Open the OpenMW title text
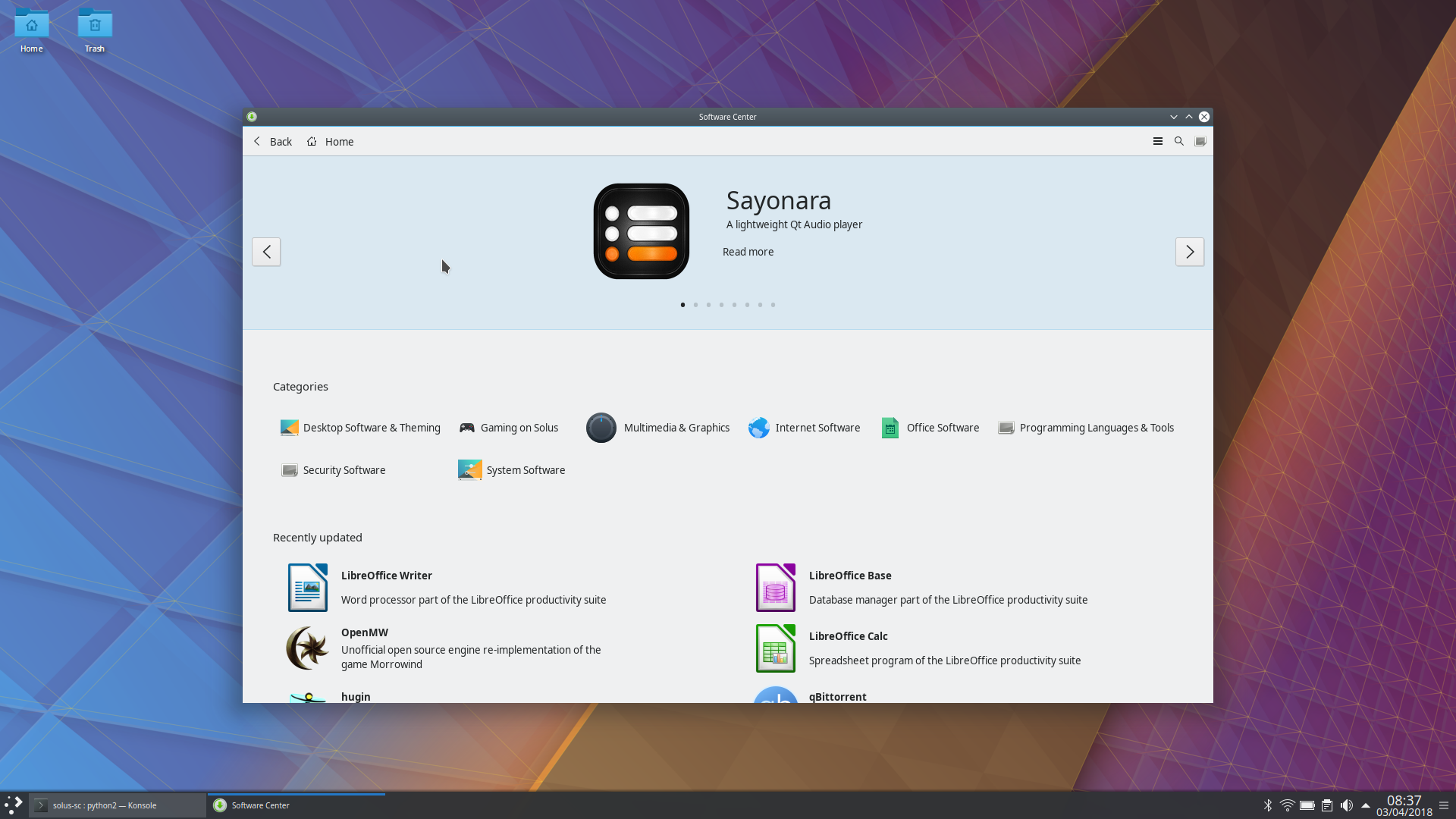Viewport: 1456px width, 819px height. point(364,632)
